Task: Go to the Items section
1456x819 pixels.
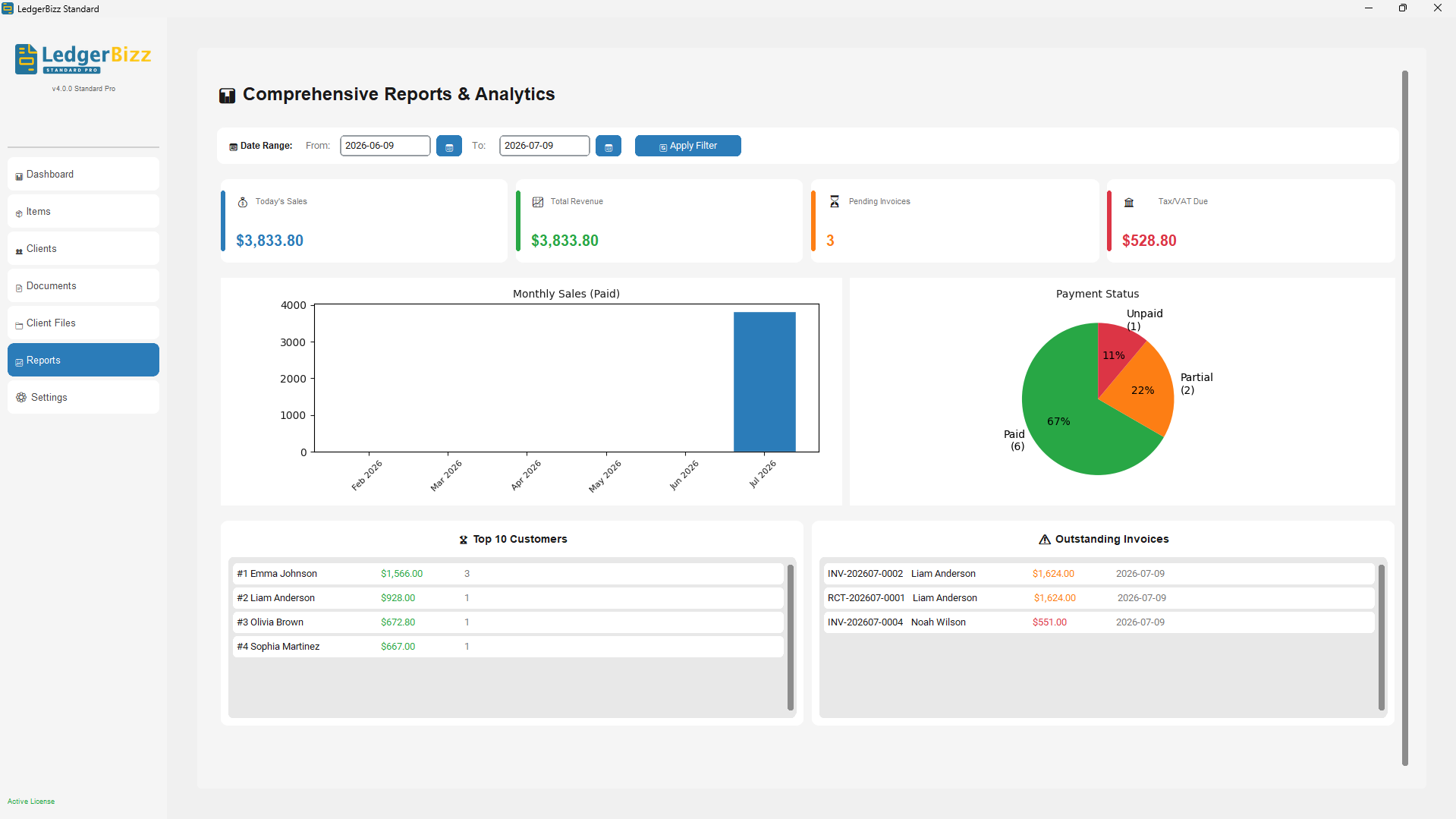Action: [83, 211]
